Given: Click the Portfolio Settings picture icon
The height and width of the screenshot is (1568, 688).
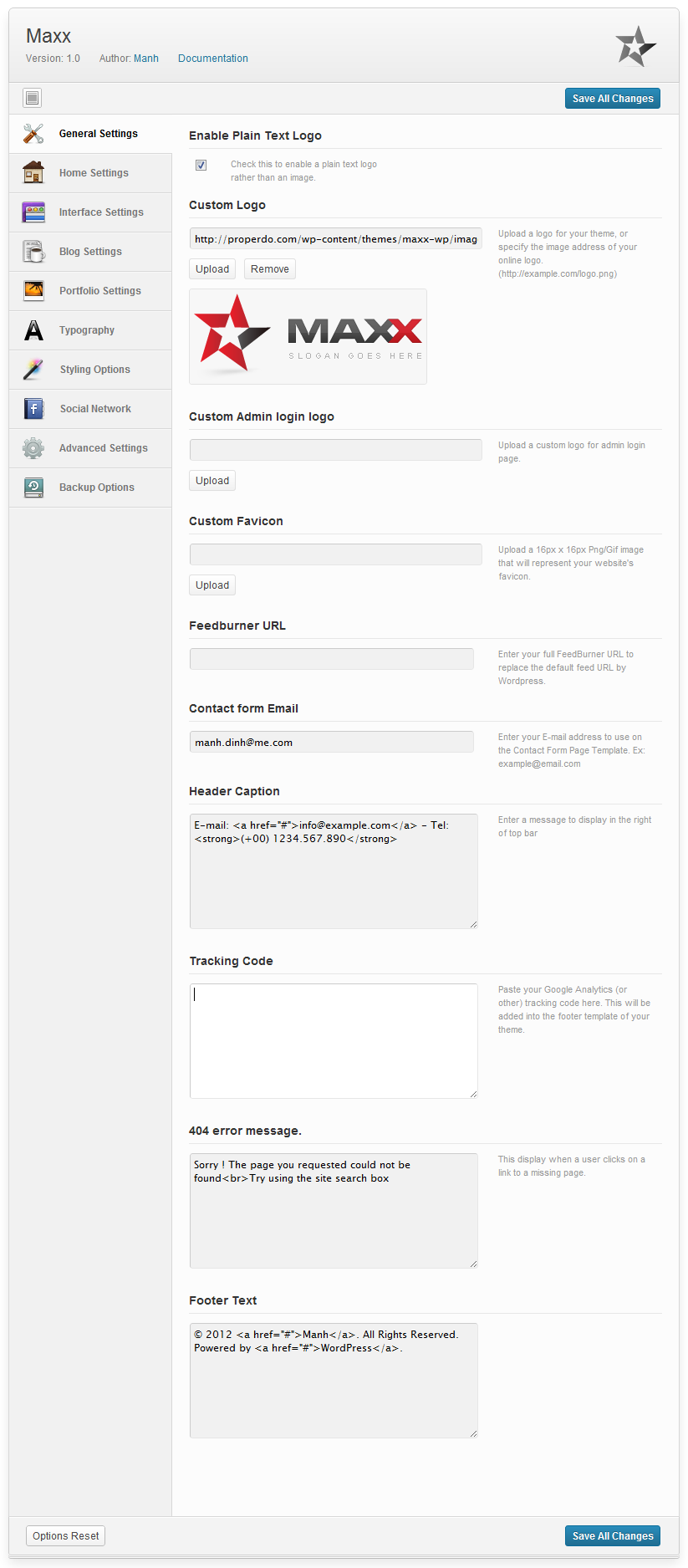Looking at the screenshot, I should 33,291.
